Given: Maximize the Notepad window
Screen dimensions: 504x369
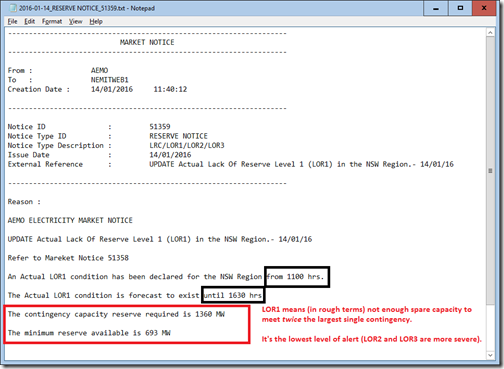Looking at the screenshot, I should (x=460, y=8).
